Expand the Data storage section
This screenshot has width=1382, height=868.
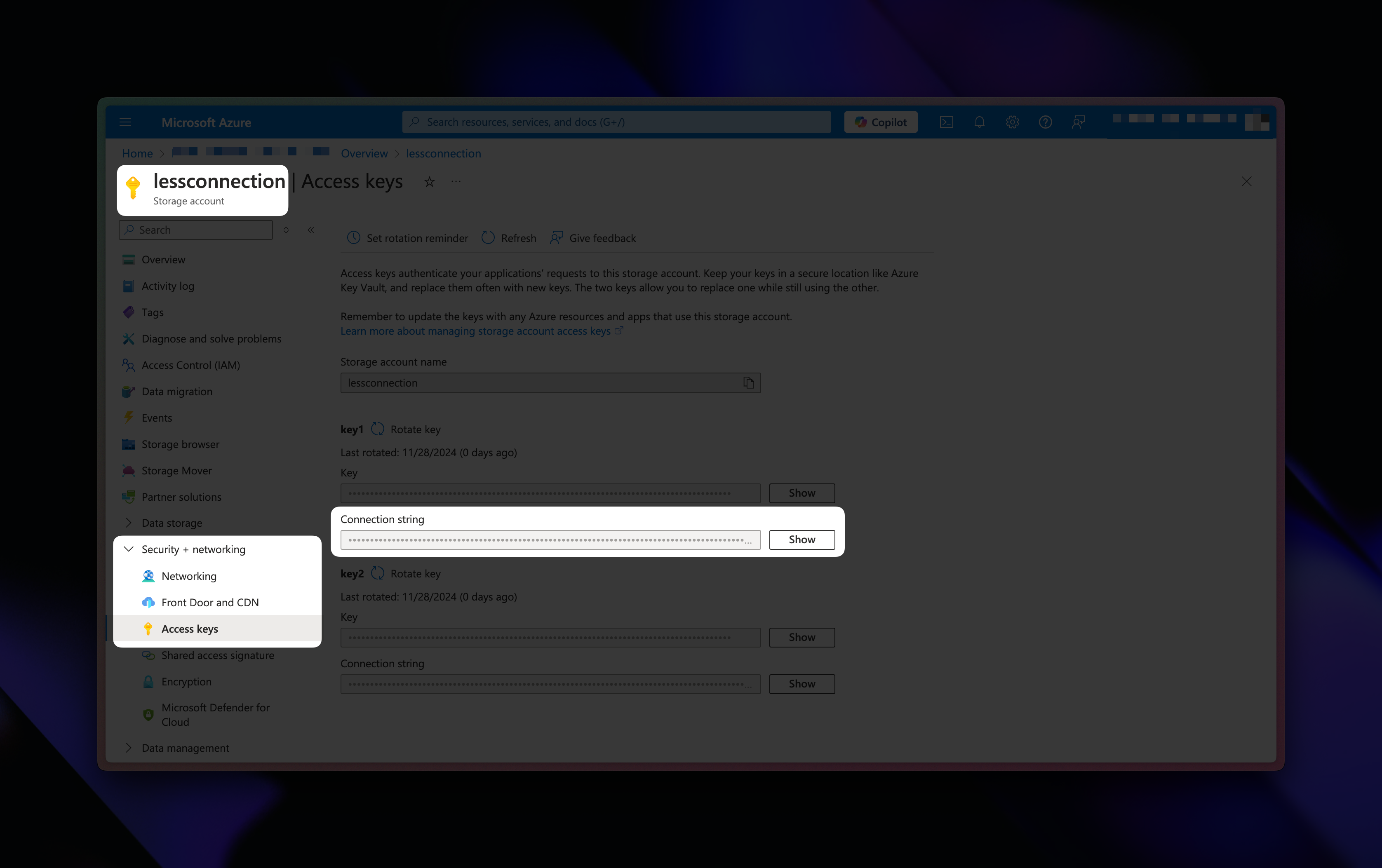(x=129, y=523)
